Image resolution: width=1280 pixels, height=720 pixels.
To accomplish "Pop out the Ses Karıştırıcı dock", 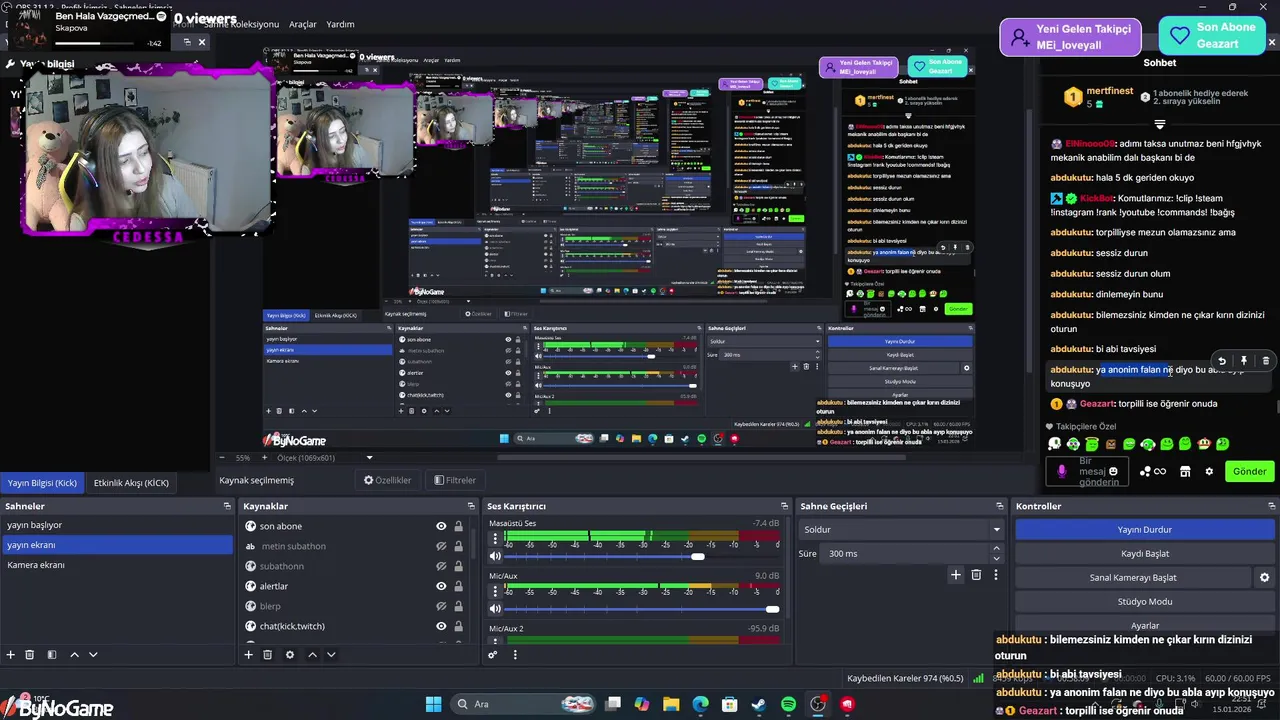I will 785,506.
